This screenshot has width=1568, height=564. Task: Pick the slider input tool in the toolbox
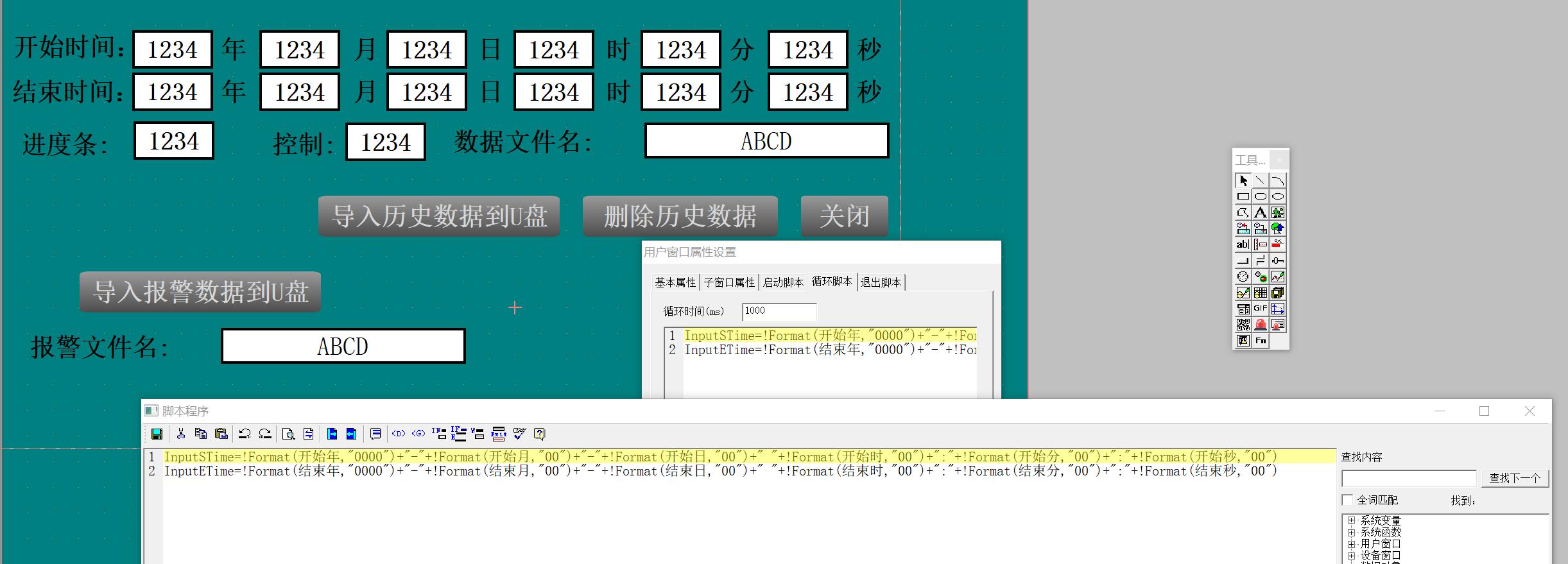(1278, 261)
